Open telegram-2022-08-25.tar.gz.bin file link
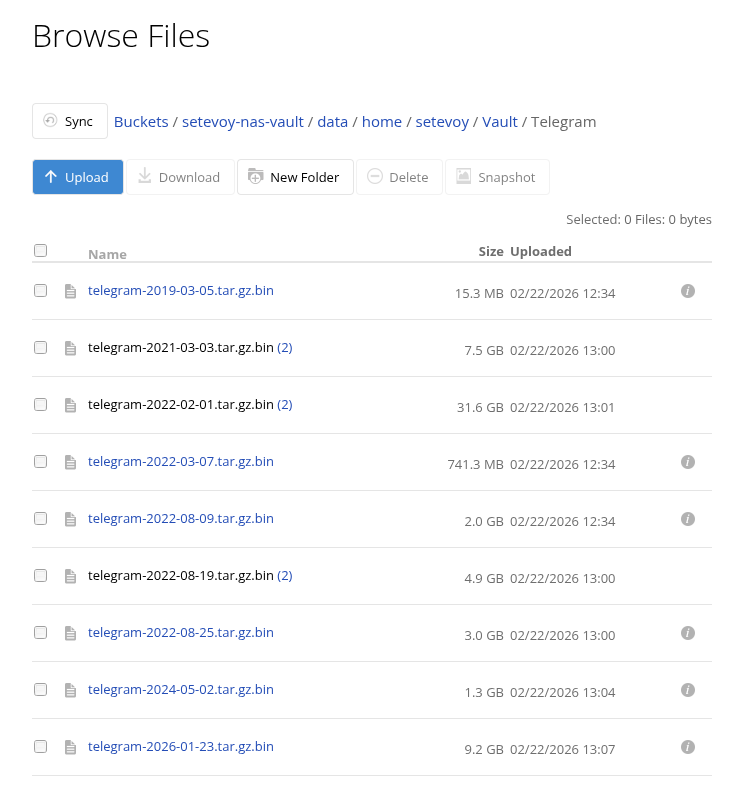Viewport: 741px width, 805px height. (180, 633)
